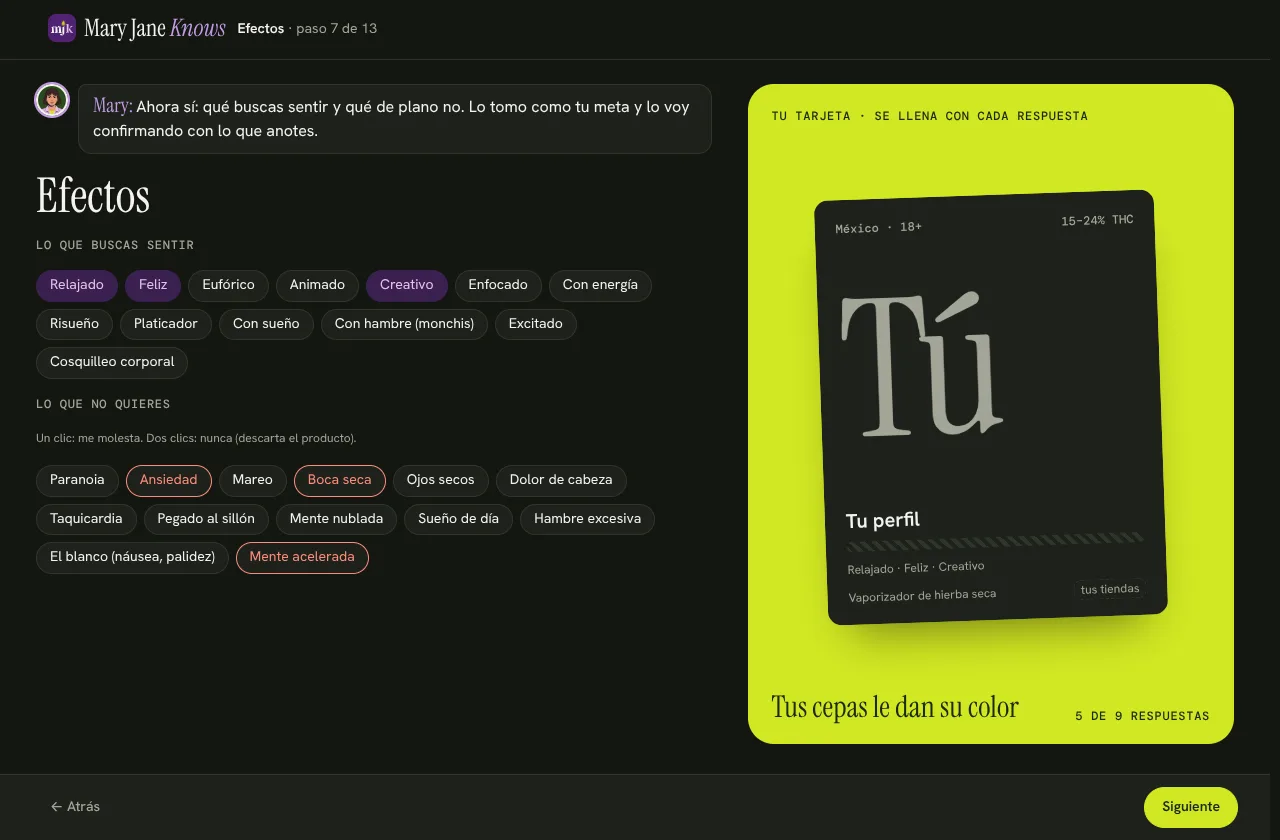Select the Dolor de cabeza chip
Screen dimensions: 1280x840
[561, 480]
